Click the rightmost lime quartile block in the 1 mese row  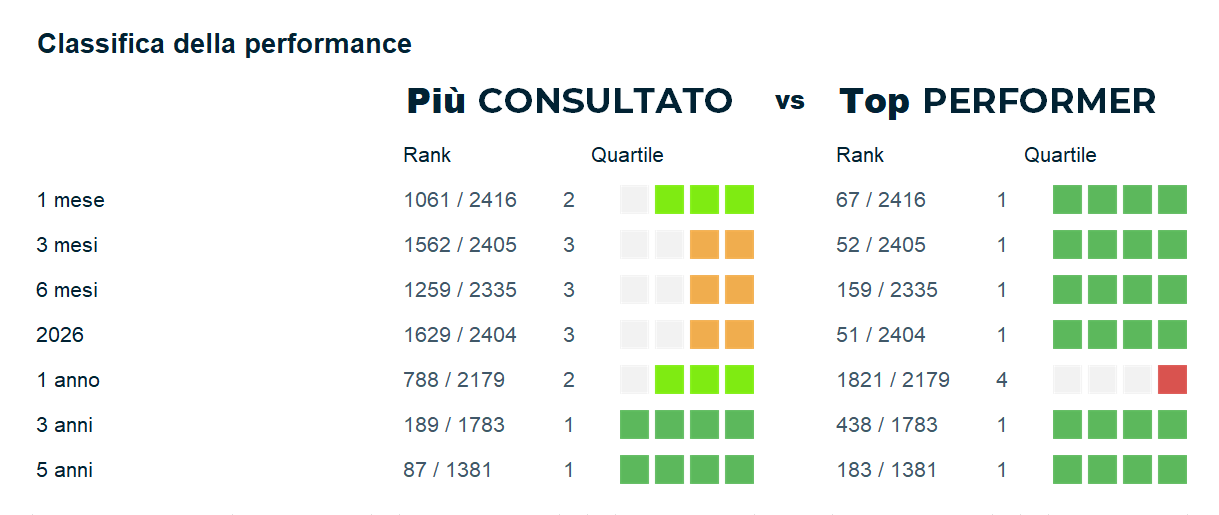tap(739, 200)
